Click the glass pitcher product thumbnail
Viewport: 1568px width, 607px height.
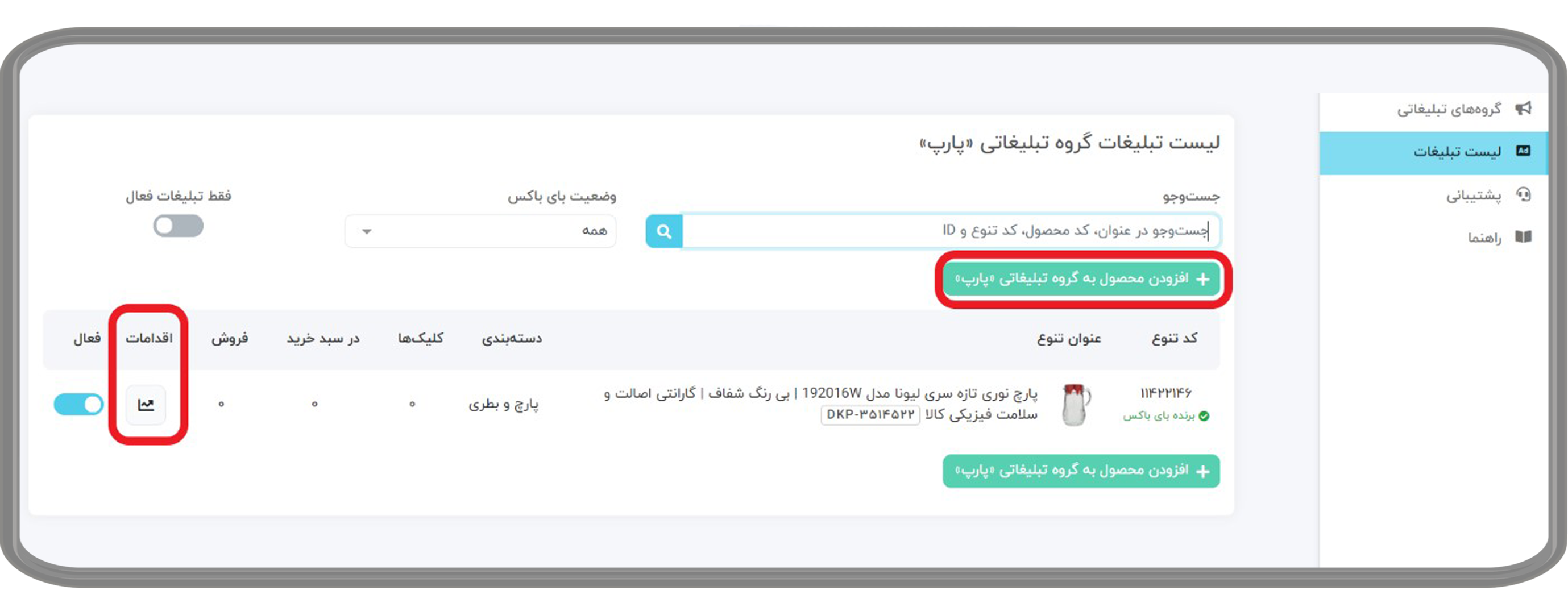[x=1076, y=405]
